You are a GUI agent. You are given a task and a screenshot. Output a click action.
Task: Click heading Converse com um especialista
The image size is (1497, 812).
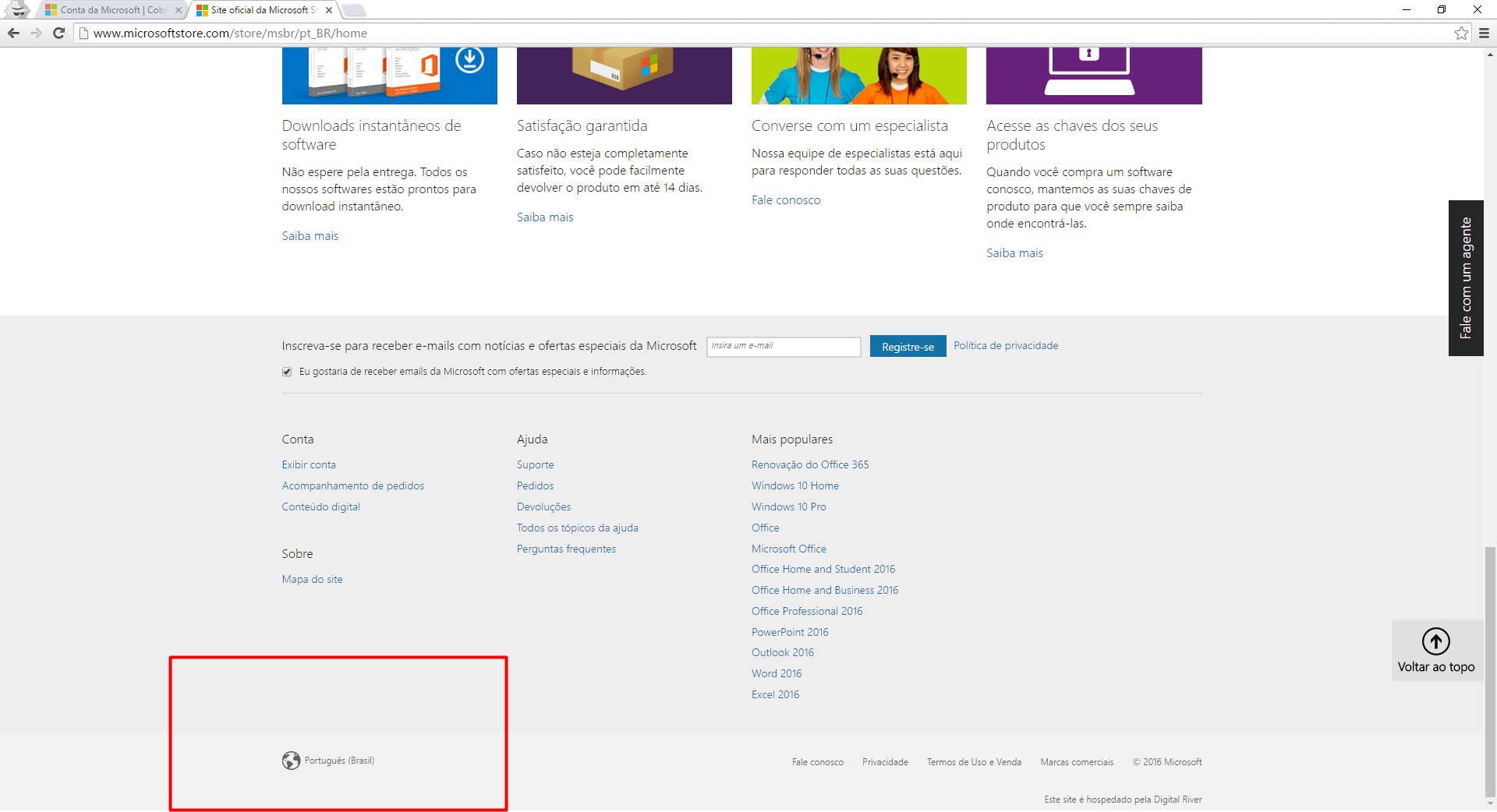850,125
